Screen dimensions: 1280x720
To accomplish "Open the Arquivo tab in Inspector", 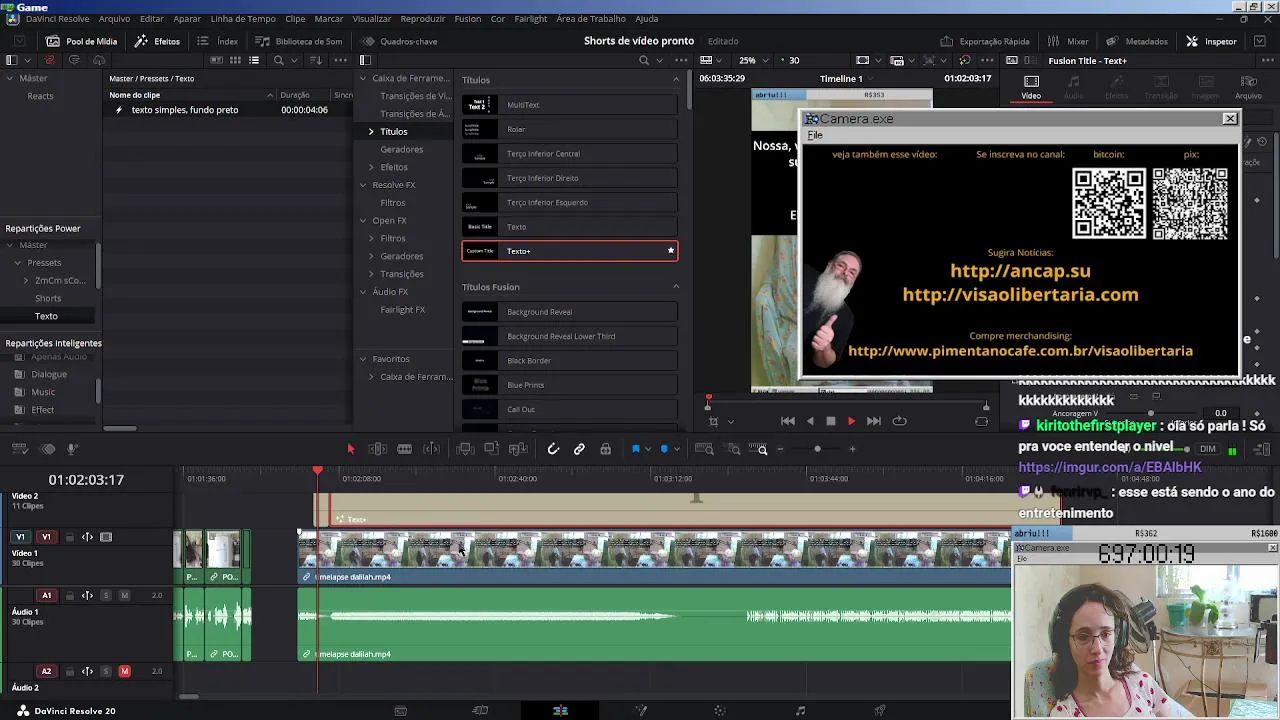I will tap(1249, 88).
